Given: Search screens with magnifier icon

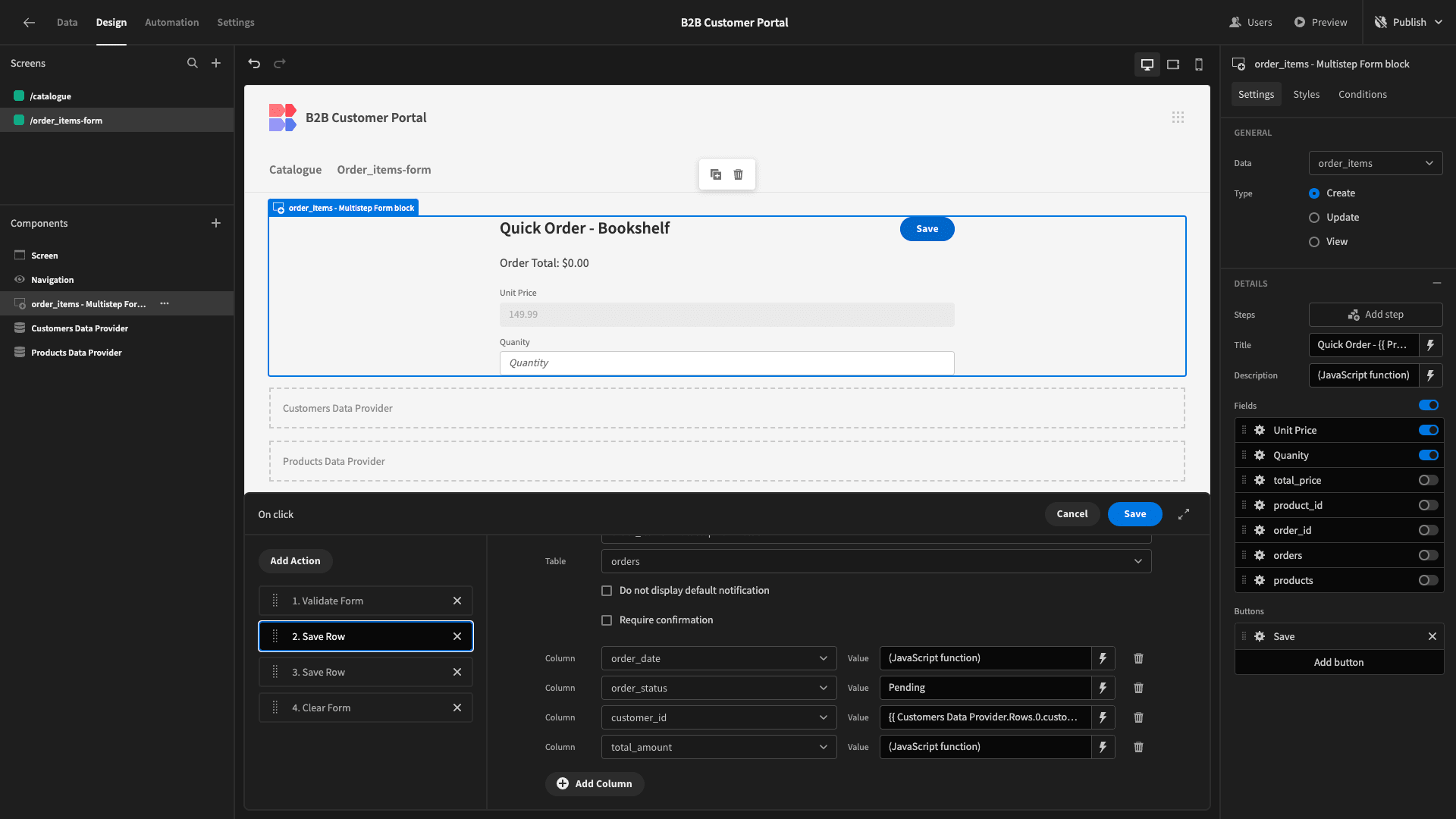Looking at the screenshot, I should tap(193, 64).
